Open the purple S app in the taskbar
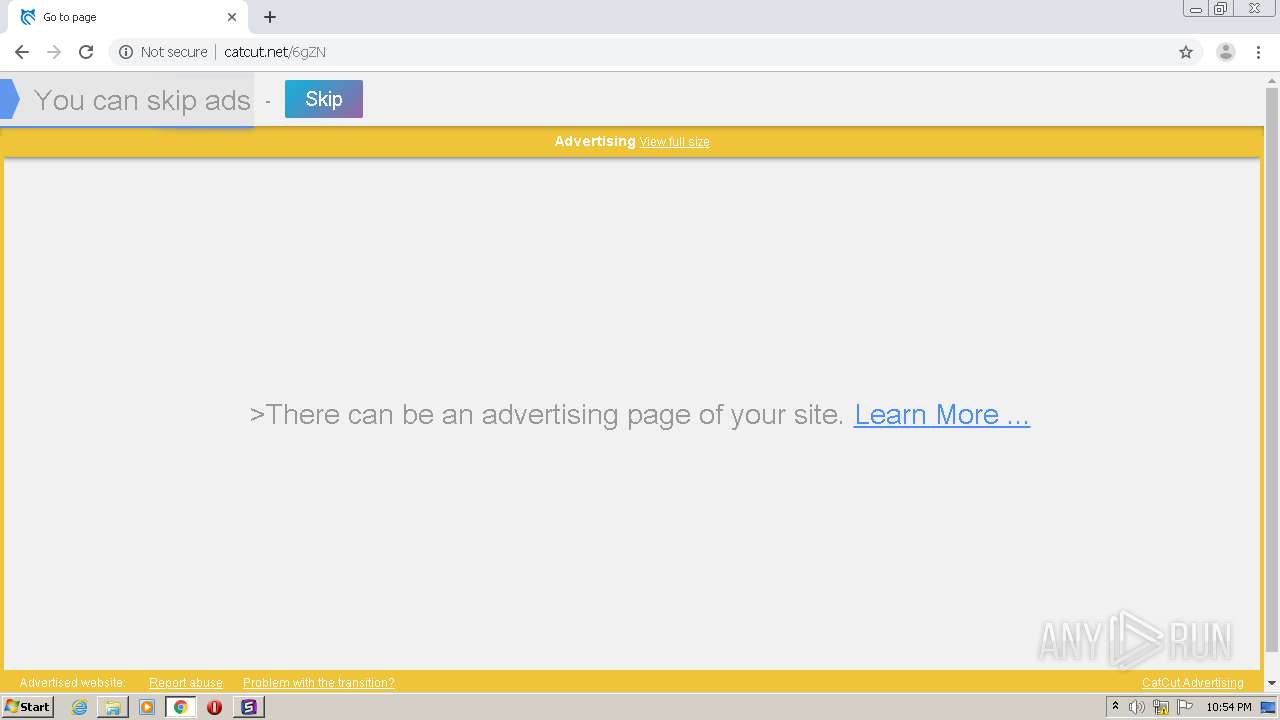 click(249, 707)
